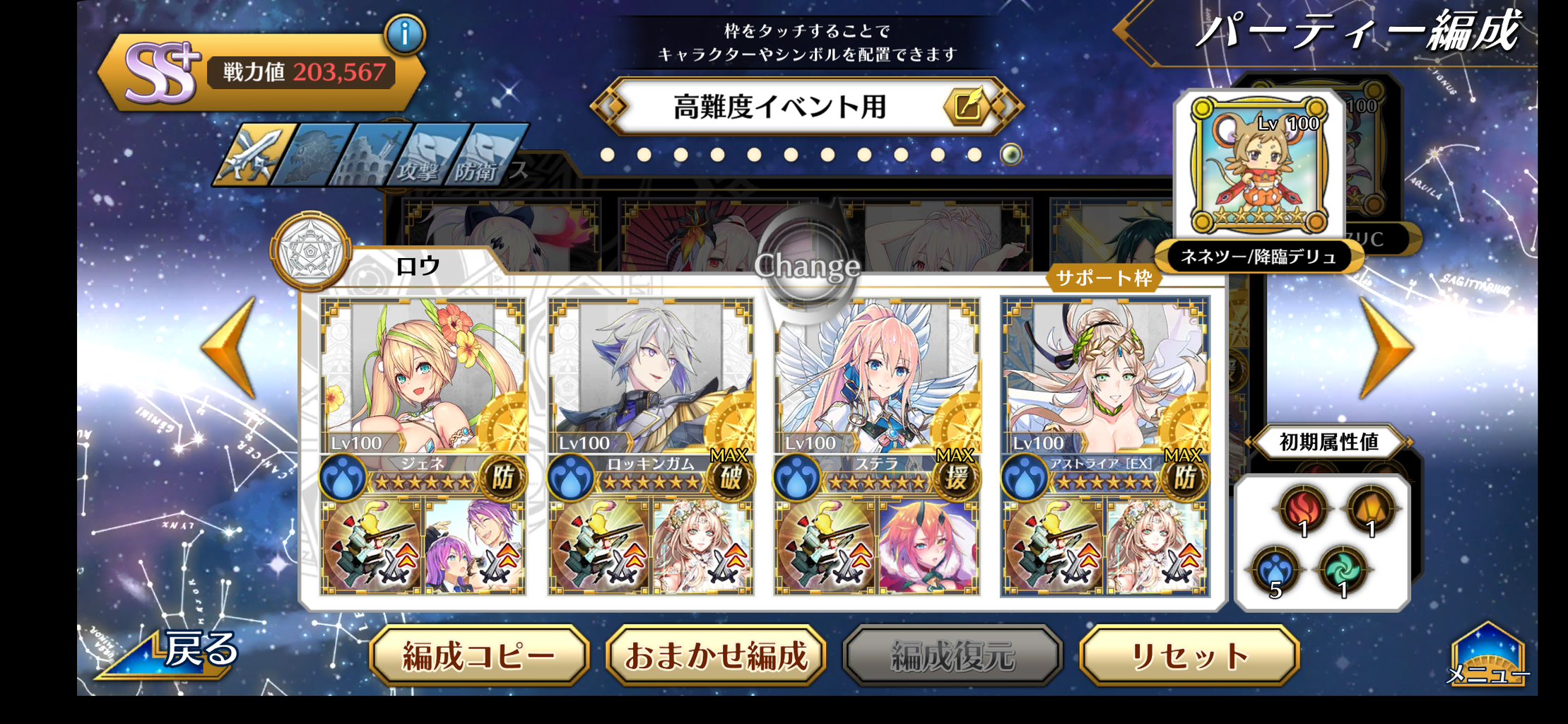Viewport: 1568px width, 724px height.
Task: Select the first party page dot
Action: pos(607,154)
